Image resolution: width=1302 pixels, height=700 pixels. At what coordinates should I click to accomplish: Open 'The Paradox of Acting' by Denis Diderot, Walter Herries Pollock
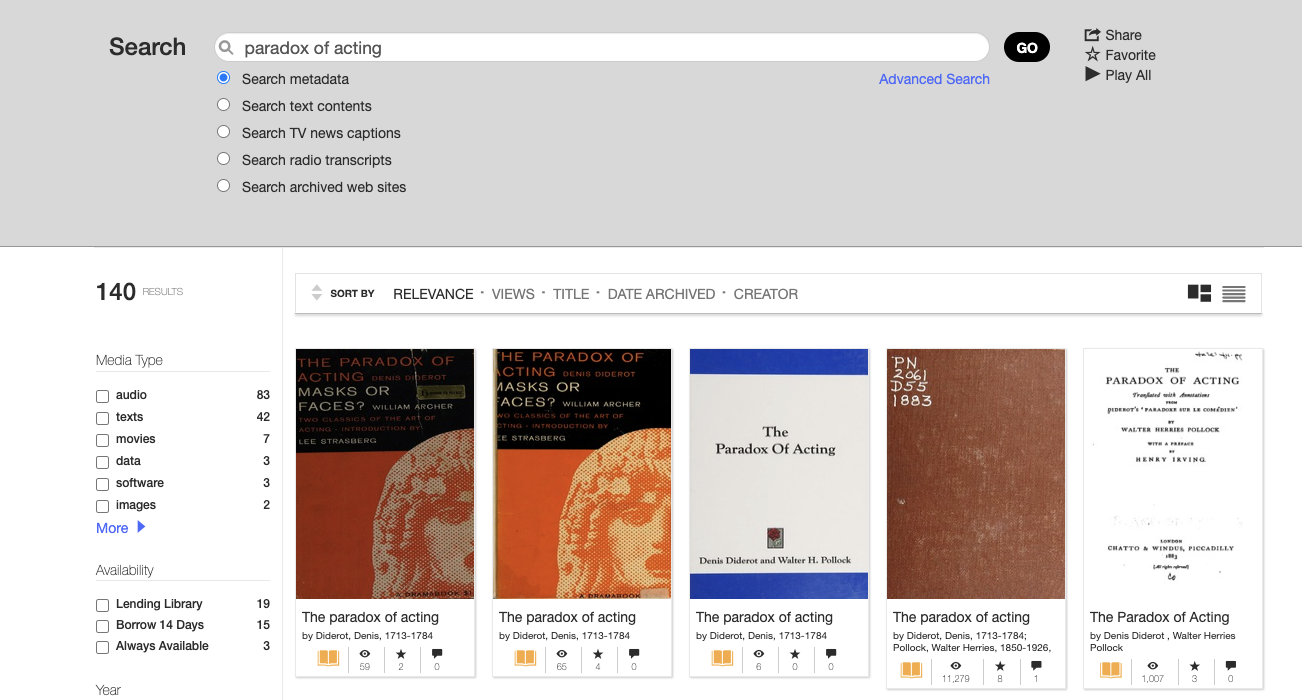(1159, 617)
